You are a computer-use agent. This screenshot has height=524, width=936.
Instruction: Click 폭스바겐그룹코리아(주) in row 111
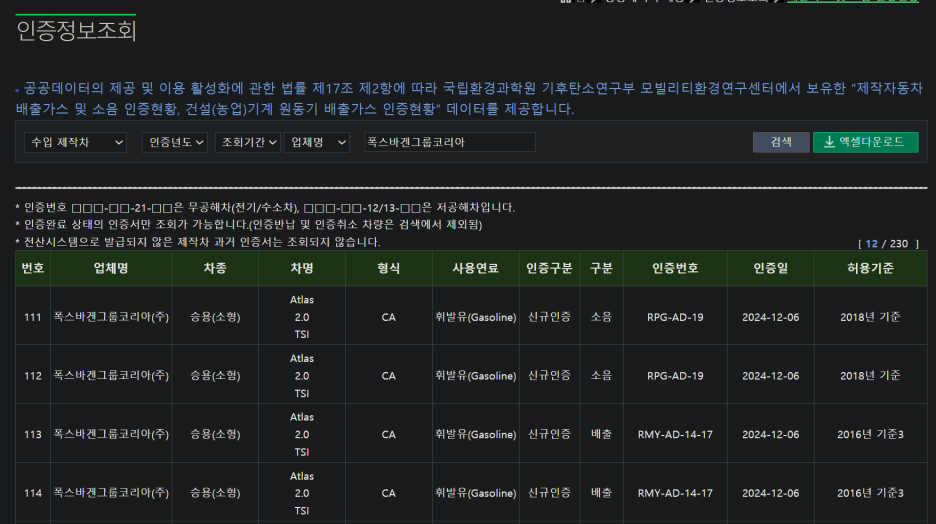(111, 317)
